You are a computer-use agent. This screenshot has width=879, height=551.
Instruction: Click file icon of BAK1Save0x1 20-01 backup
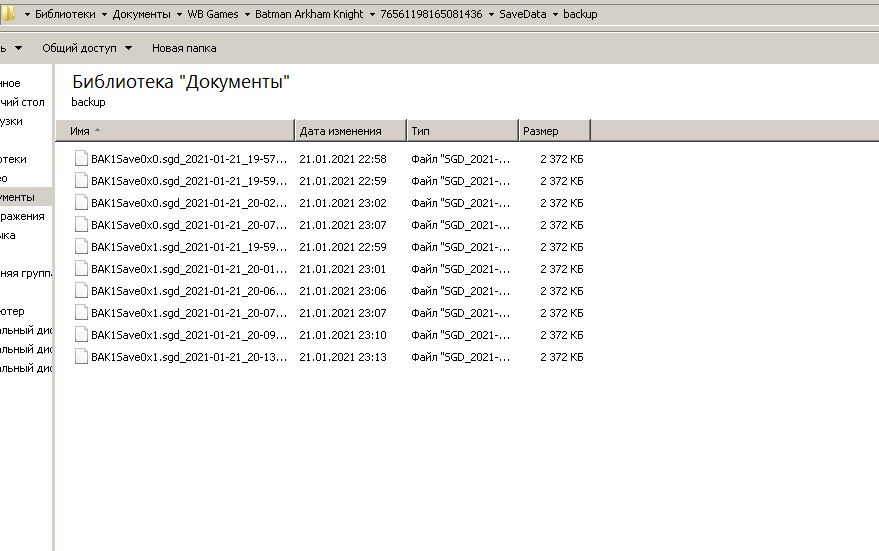[81, 268]
